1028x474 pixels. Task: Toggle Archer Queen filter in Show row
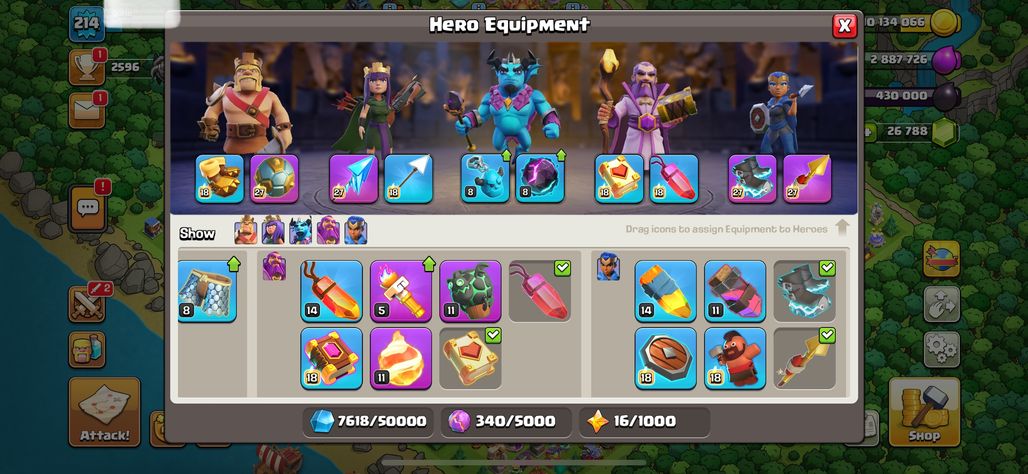(273, 230)
